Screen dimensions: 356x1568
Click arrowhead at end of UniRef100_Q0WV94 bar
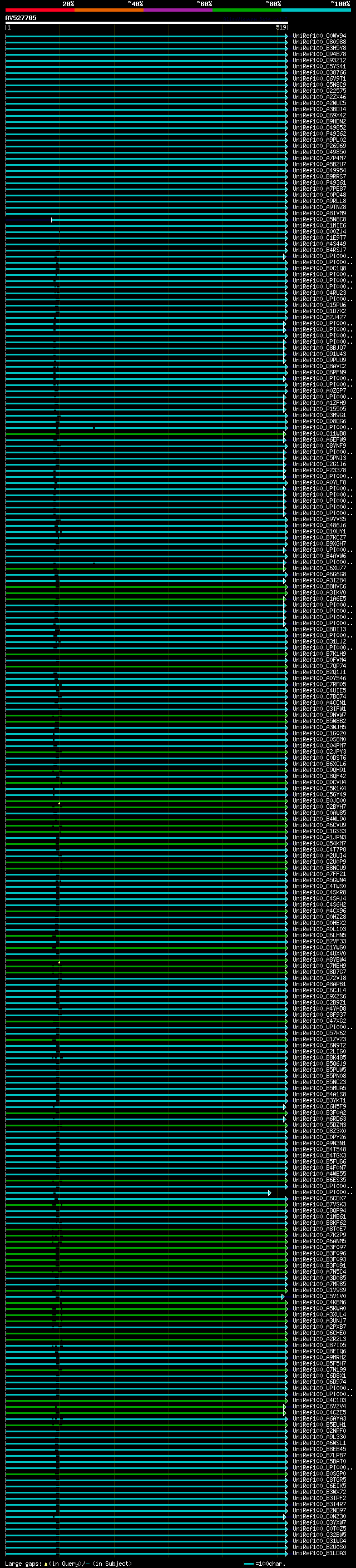(x=286, y=37)
